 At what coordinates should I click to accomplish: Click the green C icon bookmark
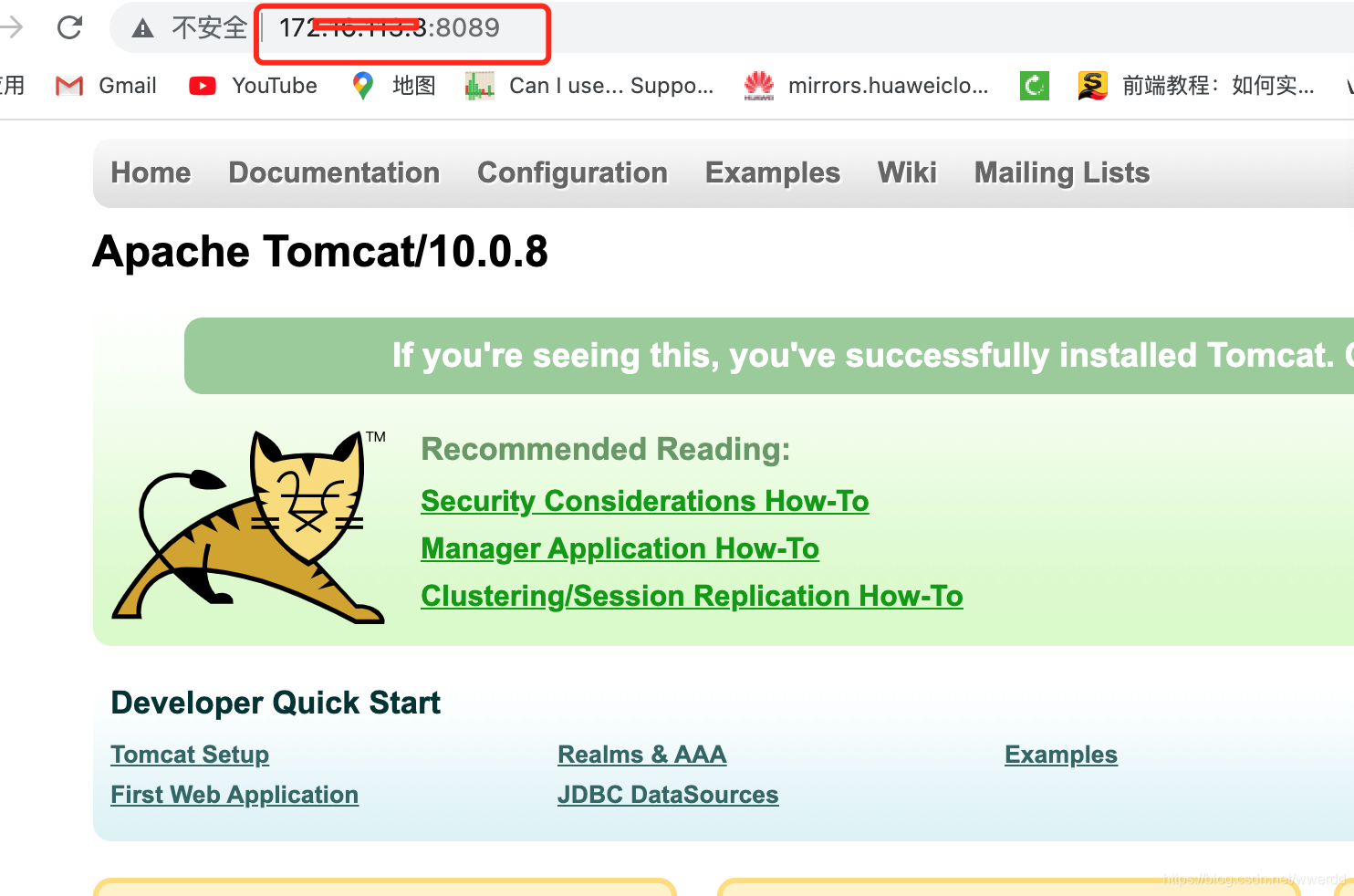click(x=1034, y=86)
